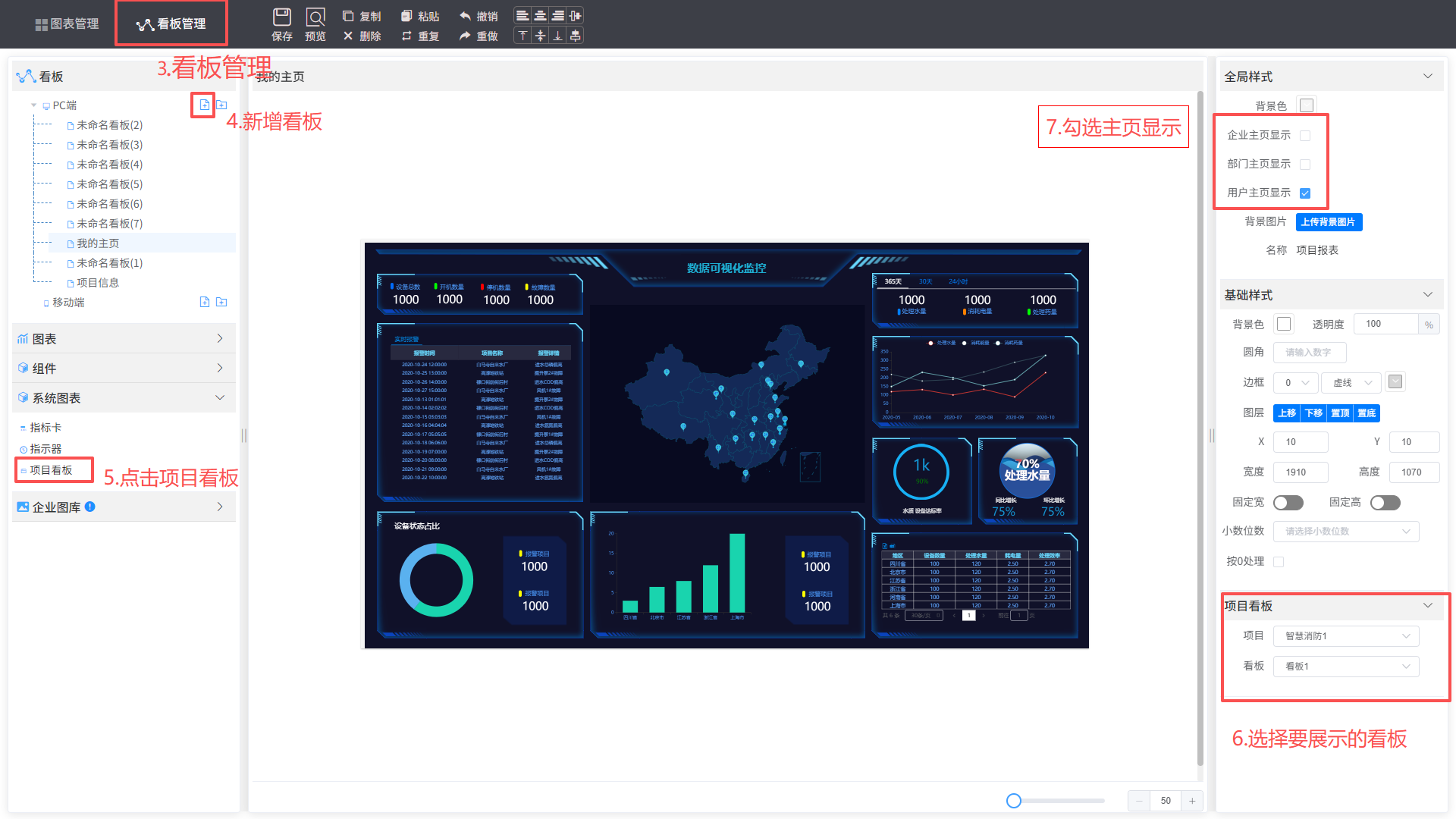
Task: Click the Save (保存) toolbar icon
Action: click(x=281, y=17)
